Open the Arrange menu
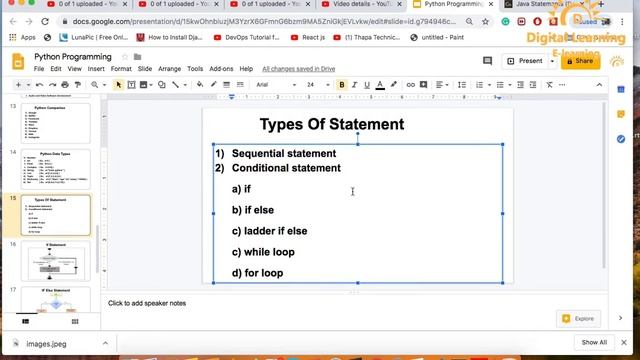The width and height of the screenshot is (640, 360). 169,69
